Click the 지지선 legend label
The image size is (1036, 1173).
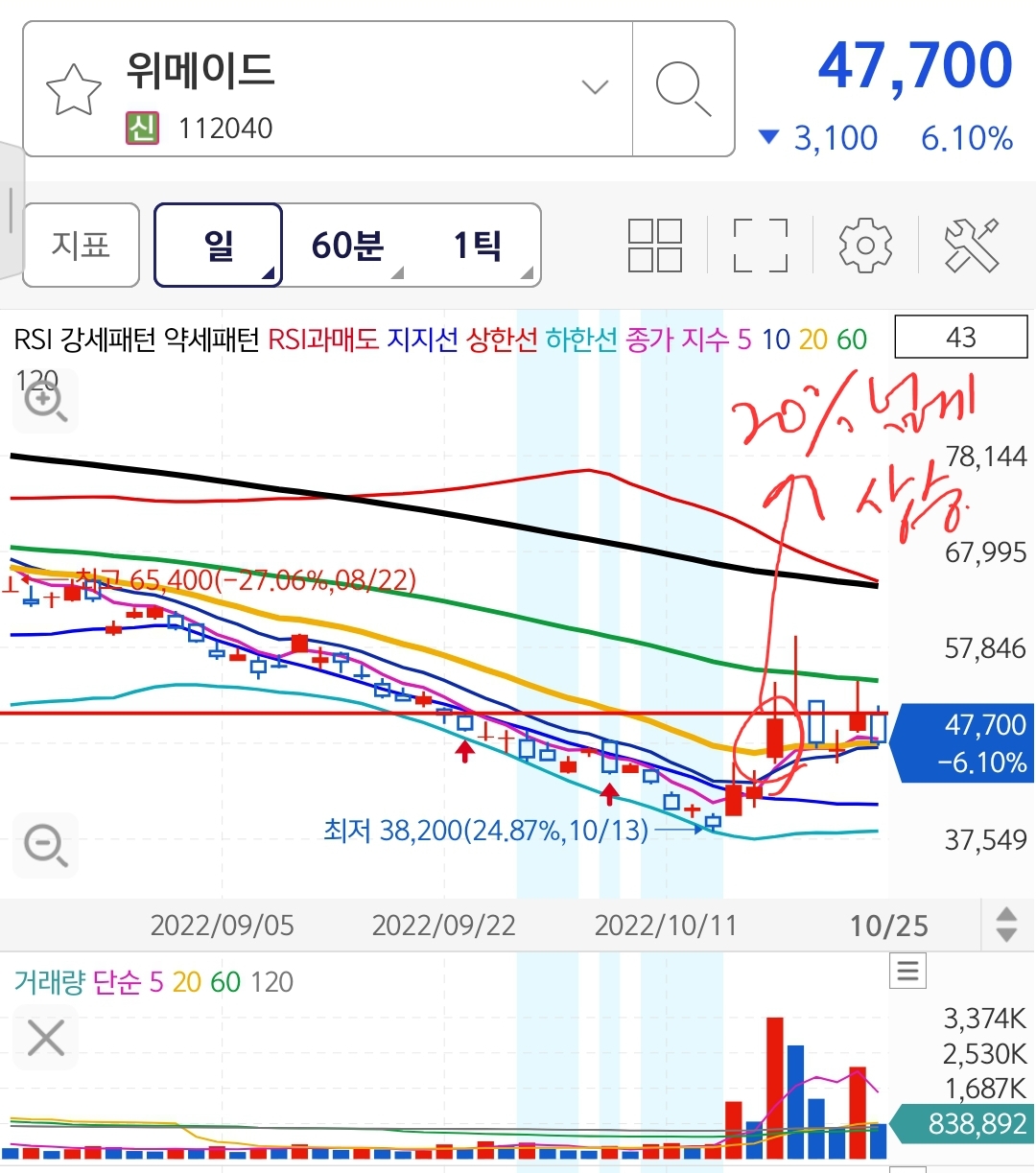pyautogui.click(x=423, y=340)
